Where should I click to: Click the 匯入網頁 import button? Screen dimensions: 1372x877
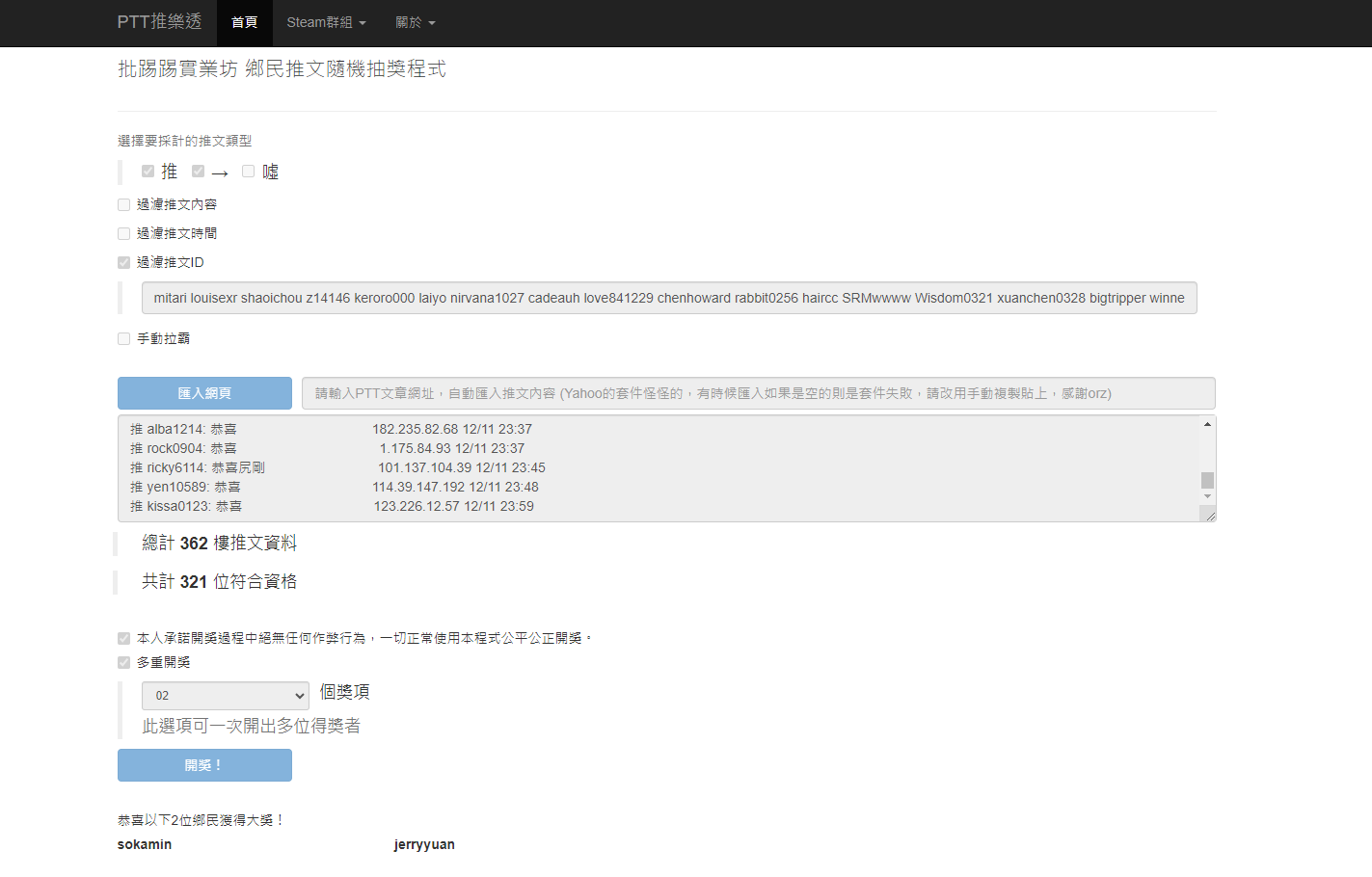(204, 393)
